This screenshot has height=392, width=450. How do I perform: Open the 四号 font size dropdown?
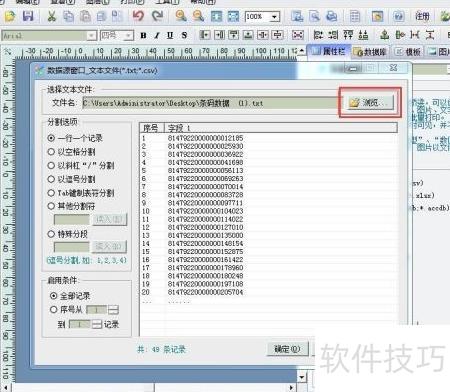pyautogui.click(x=128, y=35)
